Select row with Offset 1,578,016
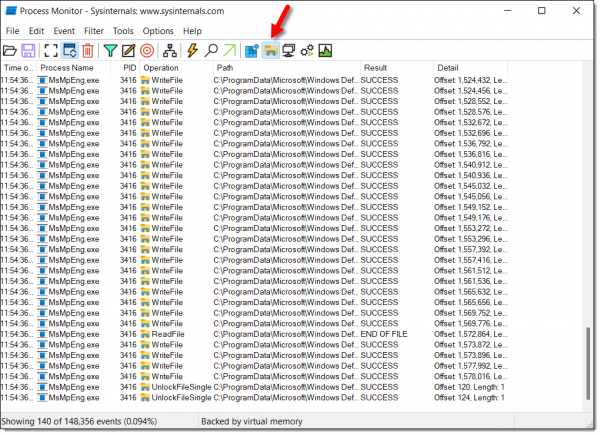 [x=254, y=376]
